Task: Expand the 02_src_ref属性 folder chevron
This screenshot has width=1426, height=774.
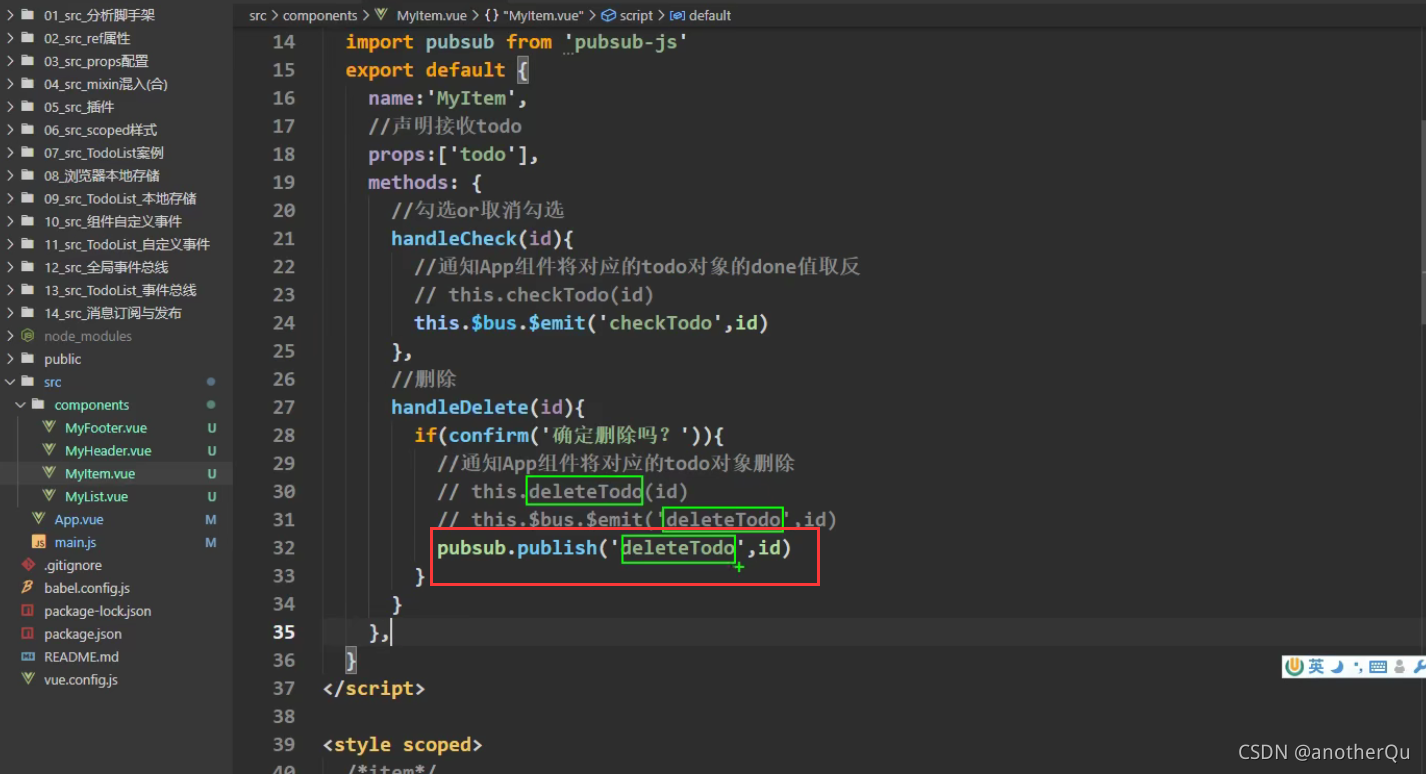Action: (x=10, y=38)
